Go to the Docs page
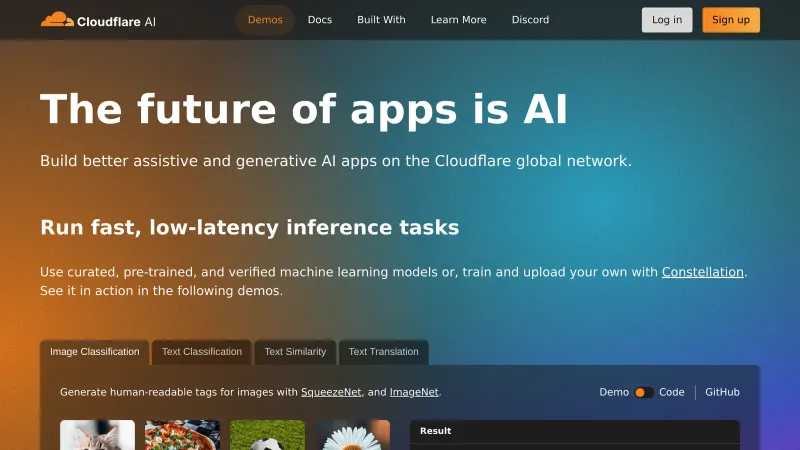 coord(320,20)
